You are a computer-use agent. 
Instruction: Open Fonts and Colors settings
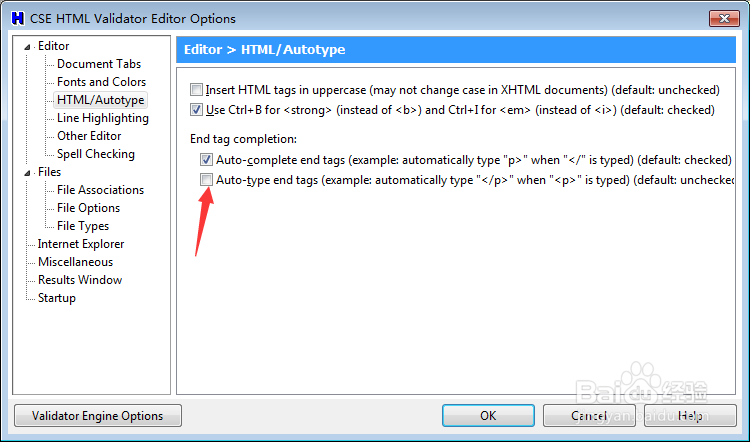pyautogui.click(x=101, y=82)
